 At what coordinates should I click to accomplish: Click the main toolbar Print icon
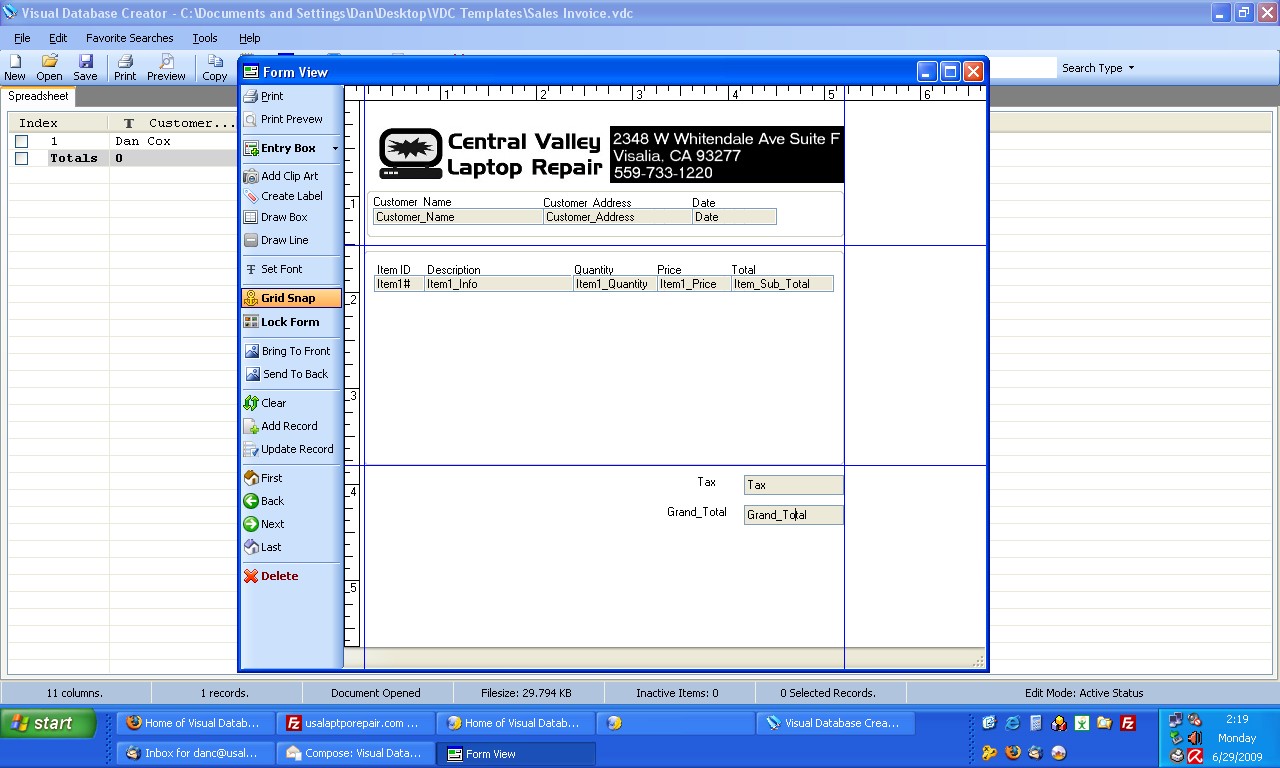(125, 68)
